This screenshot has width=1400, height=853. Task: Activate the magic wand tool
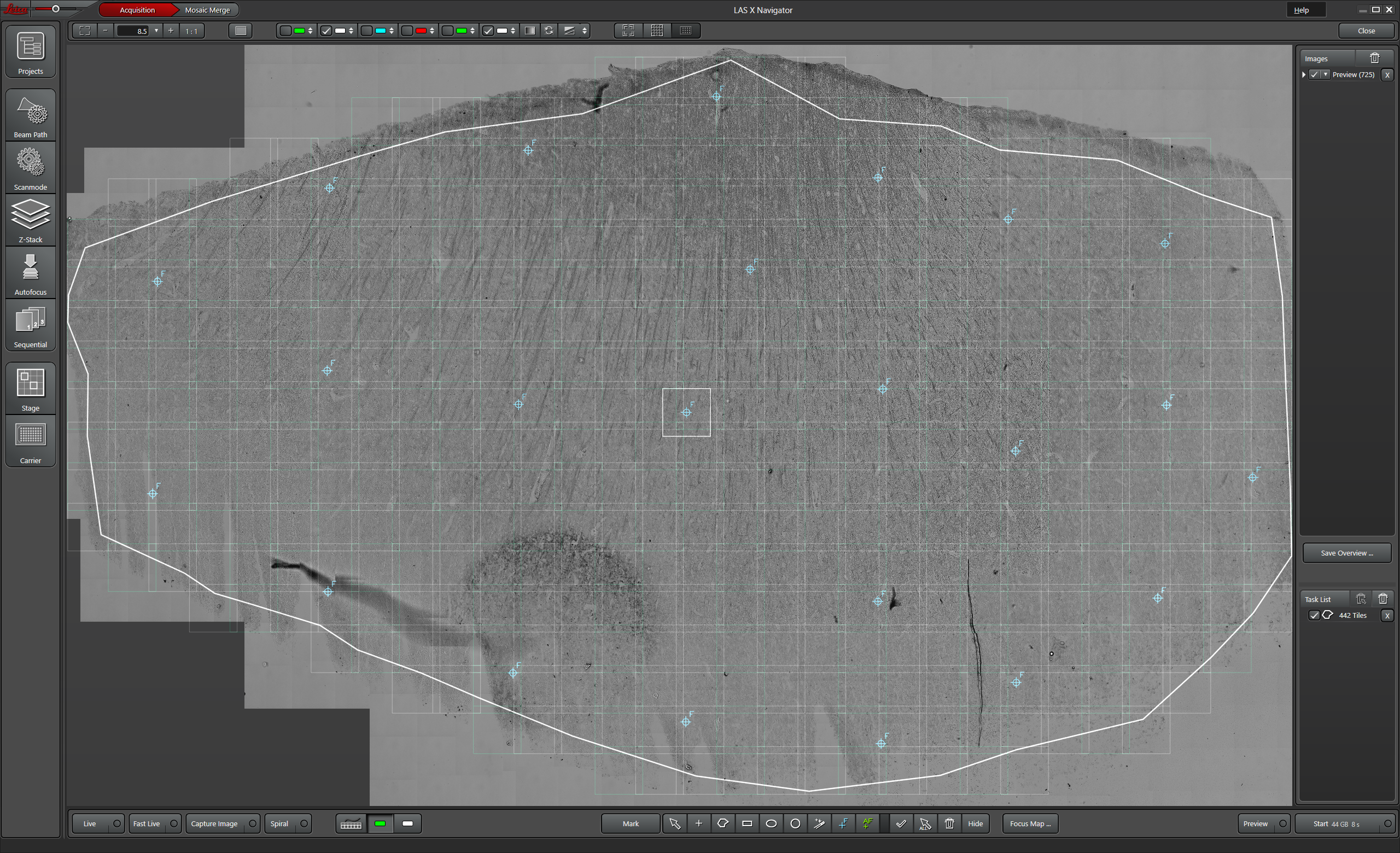819,823
